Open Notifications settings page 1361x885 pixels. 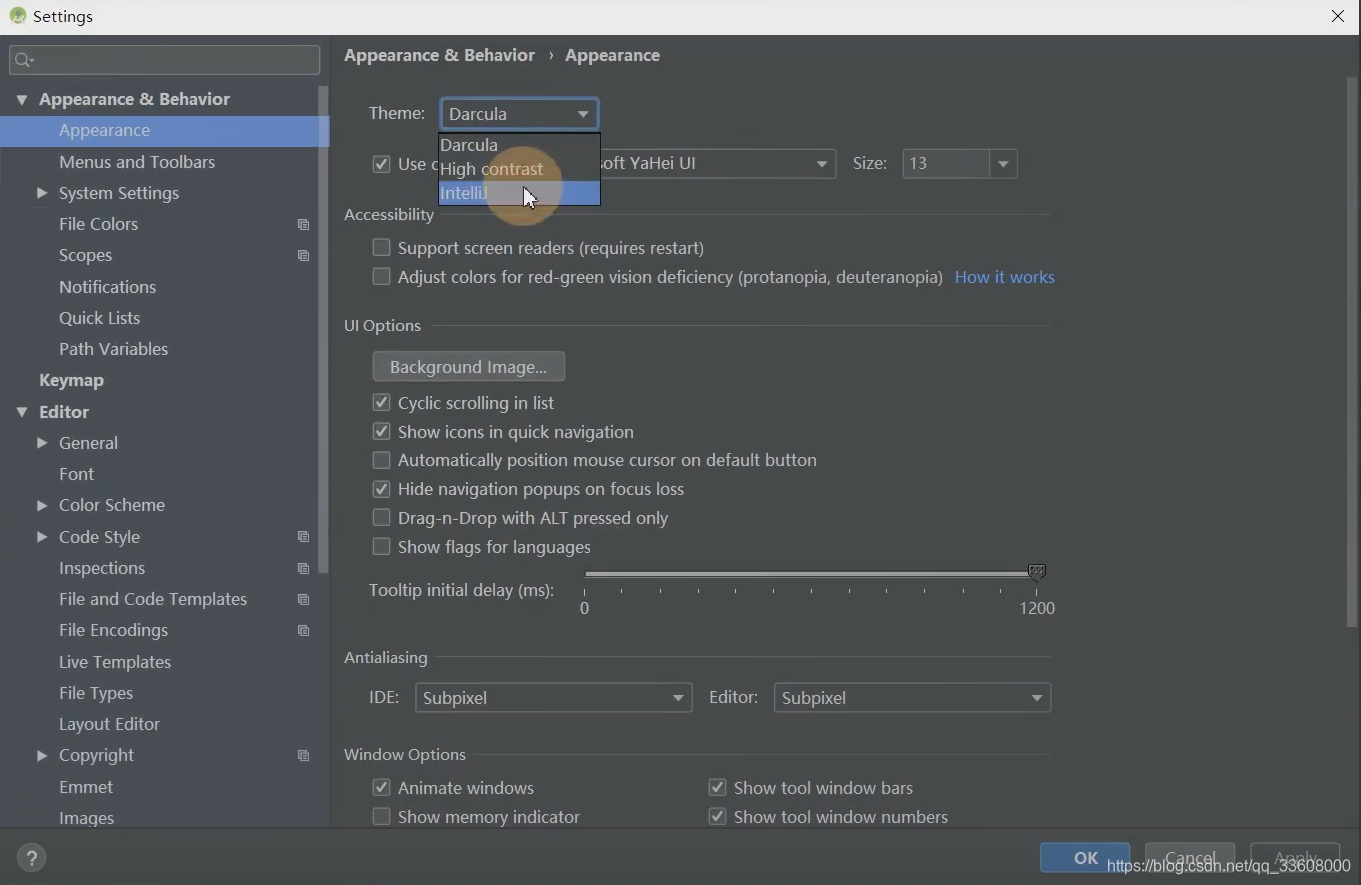(107, 287)
